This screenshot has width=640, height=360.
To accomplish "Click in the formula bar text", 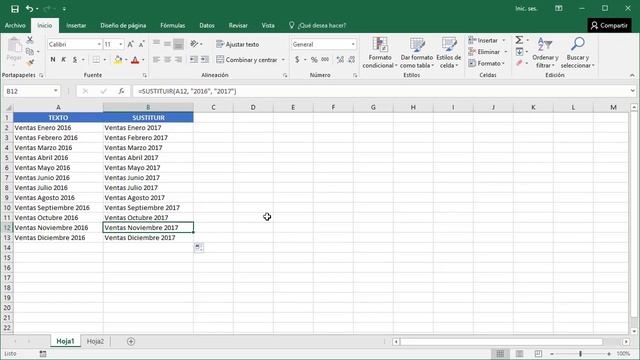I will coord(187,91).
